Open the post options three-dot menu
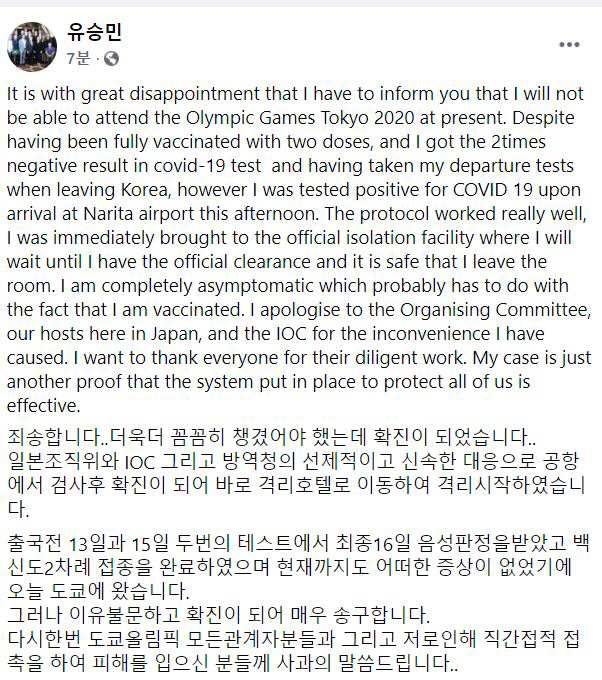The height and width of the screenshot is (680, 602). (x=569, y=45)
